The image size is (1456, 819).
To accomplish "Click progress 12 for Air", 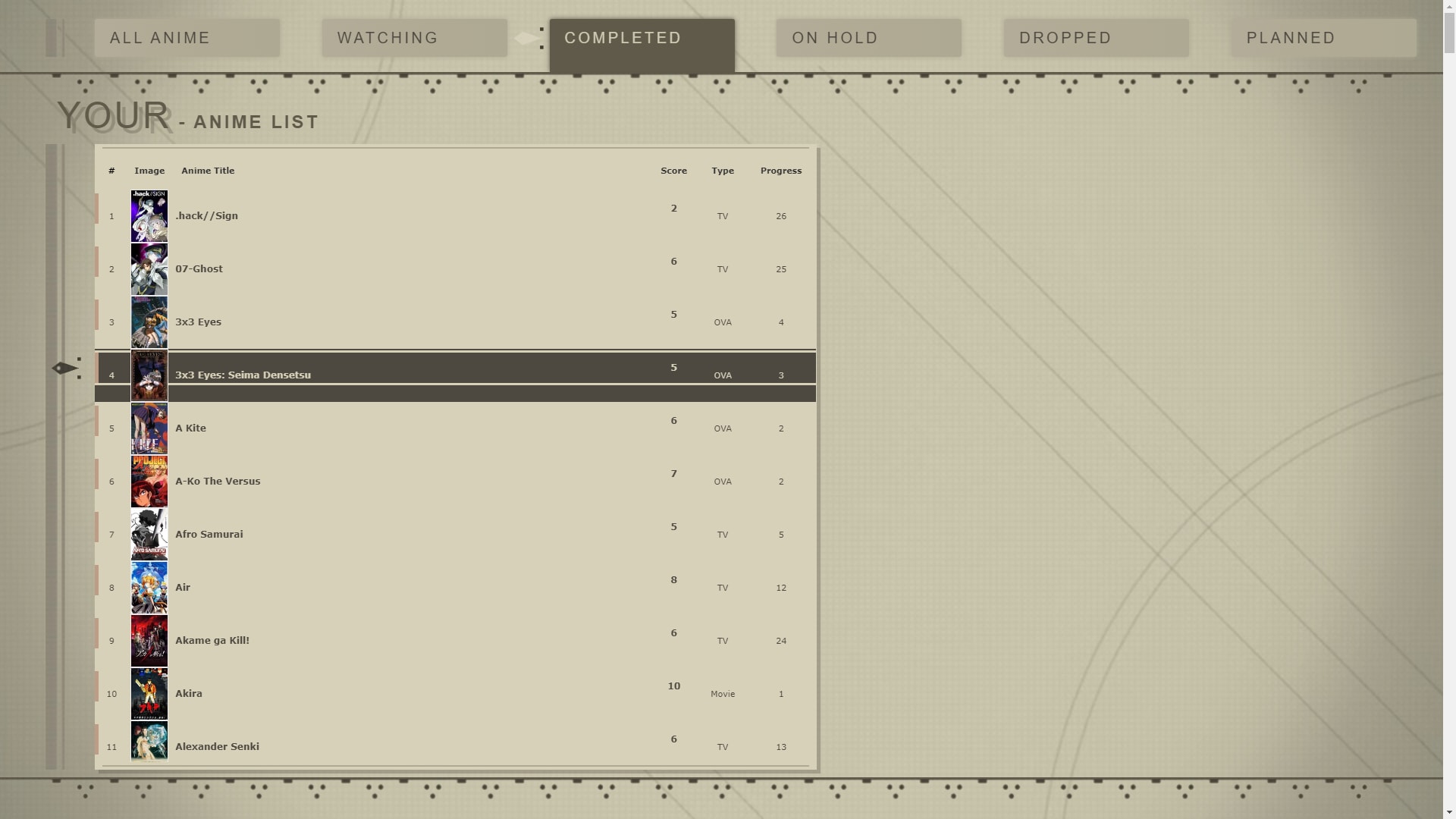I will 781,588.
